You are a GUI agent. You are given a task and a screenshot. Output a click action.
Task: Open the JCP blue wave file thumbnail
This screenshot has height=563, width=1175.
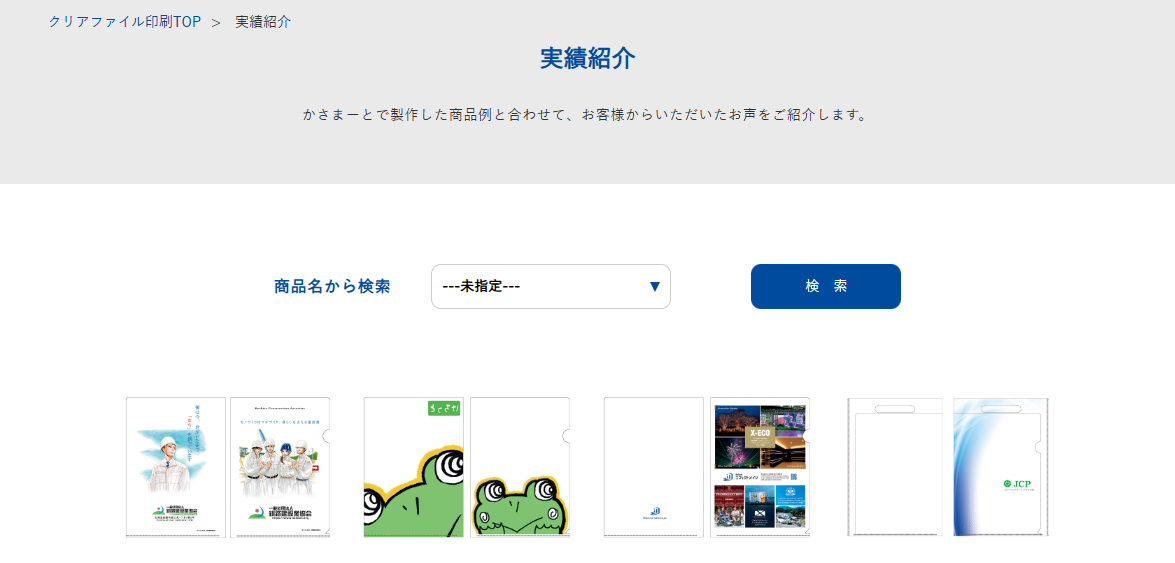(1000, 467)
